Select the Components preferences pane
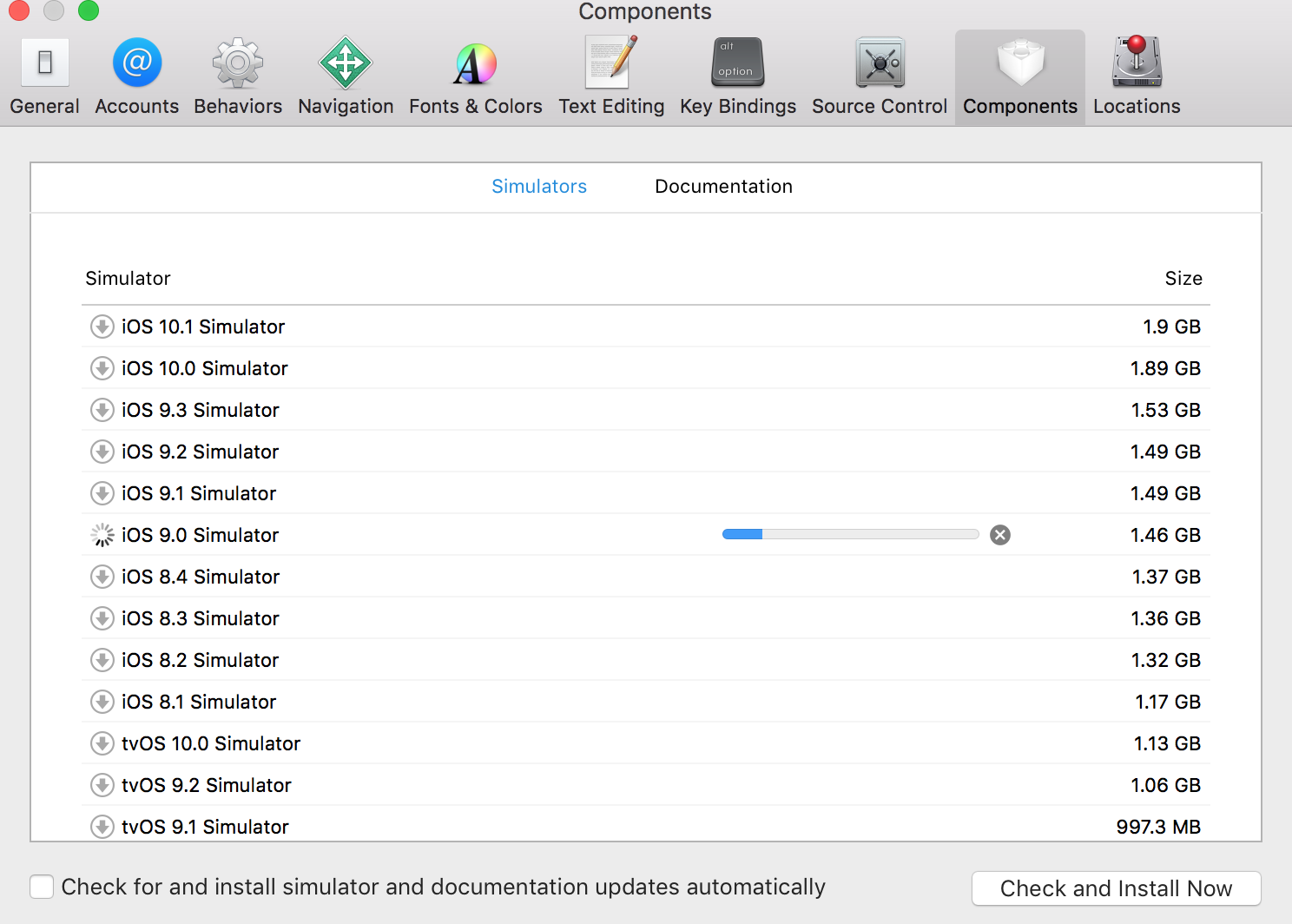Screen dimensions: 1292x924 tap(1020, 76)
